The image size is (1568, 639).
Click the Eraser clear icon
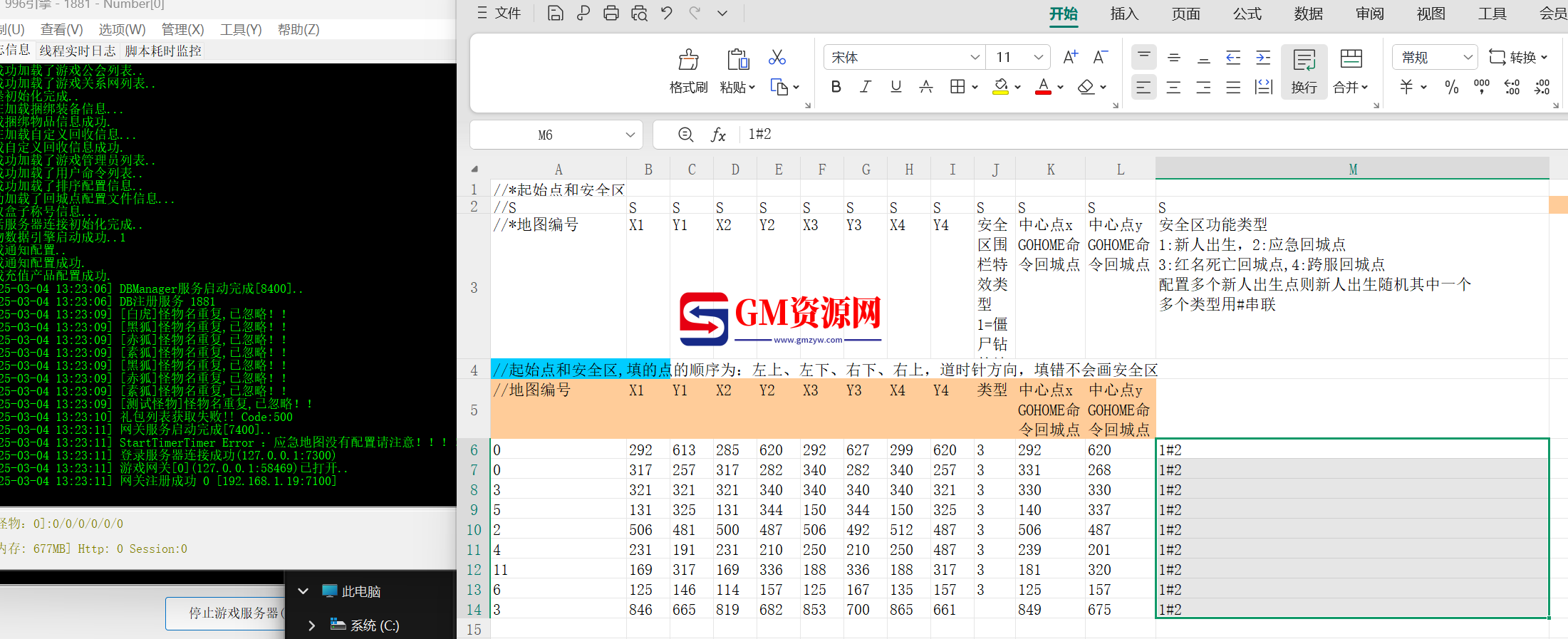click(x=1086, y=87)
